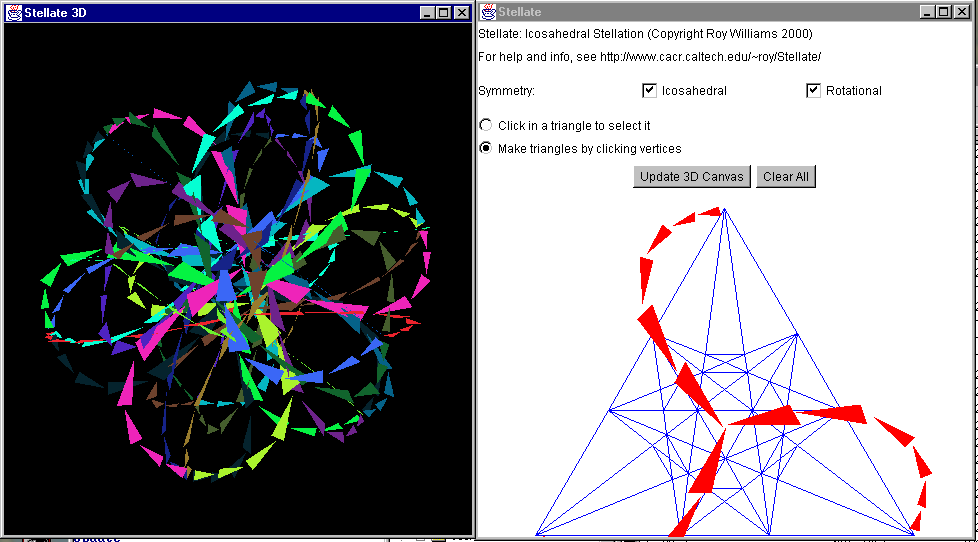Screen dimensions: 978x542
Task: Close the Stellate control window
Action: point(961,12)
